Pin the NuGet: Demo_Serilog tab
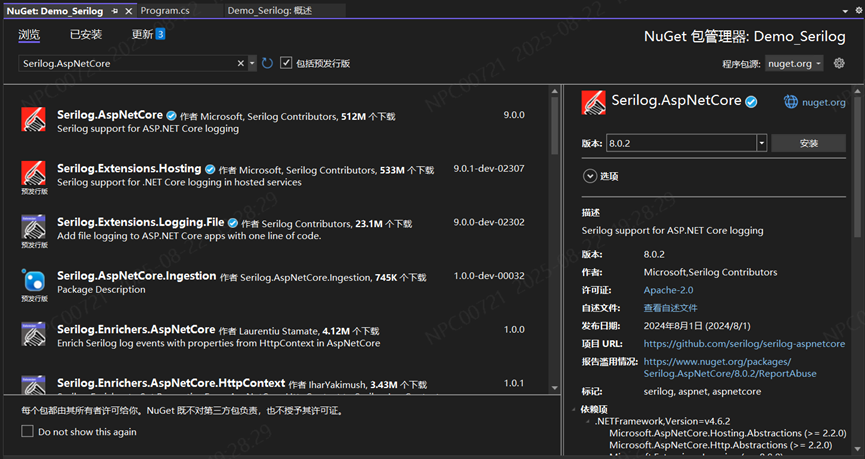 pos(115,11)
